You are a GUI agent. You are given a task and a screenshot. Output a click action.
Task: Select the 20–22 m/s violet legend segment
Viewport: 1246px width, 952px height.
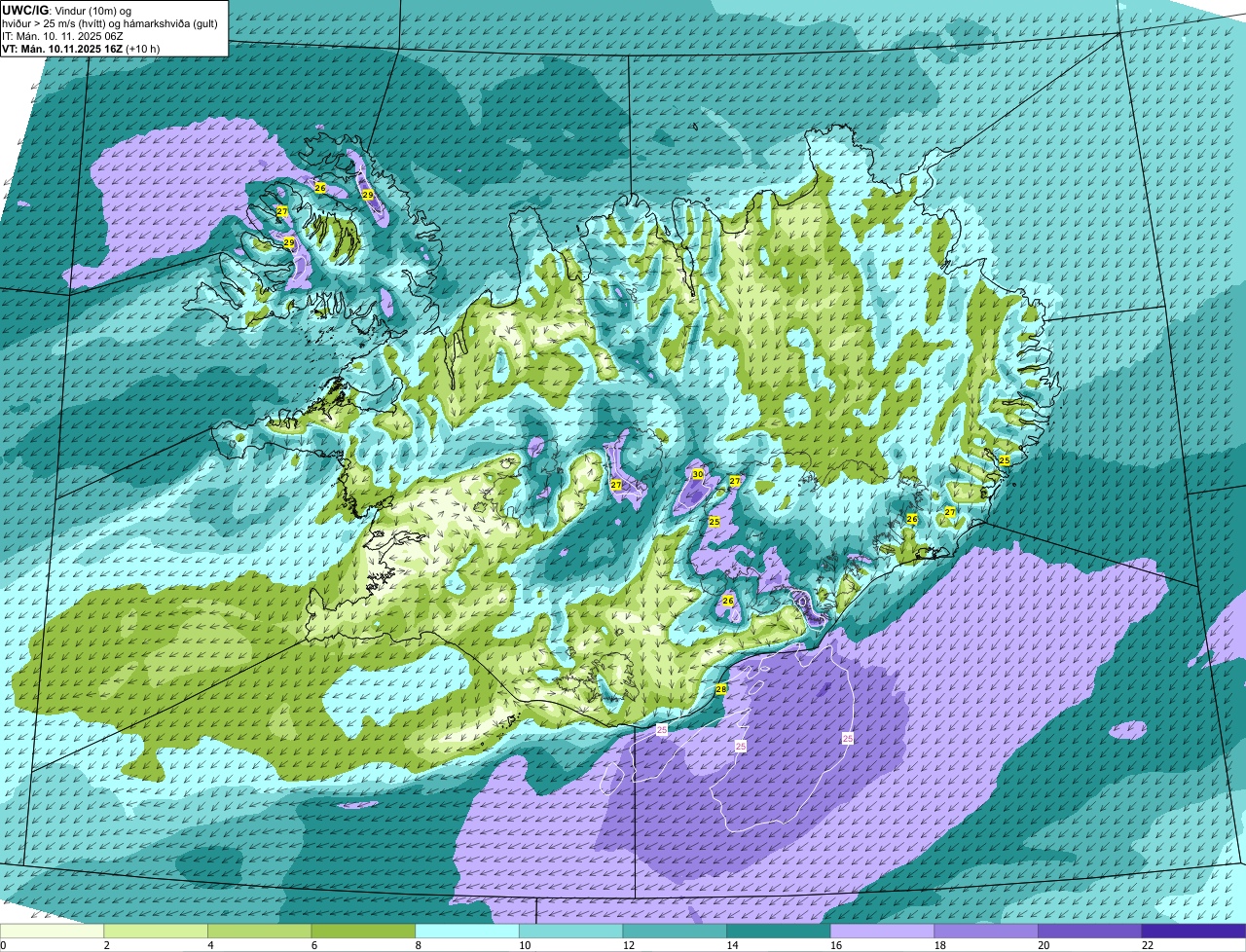pyautogui.click(x=1090, y=931)
